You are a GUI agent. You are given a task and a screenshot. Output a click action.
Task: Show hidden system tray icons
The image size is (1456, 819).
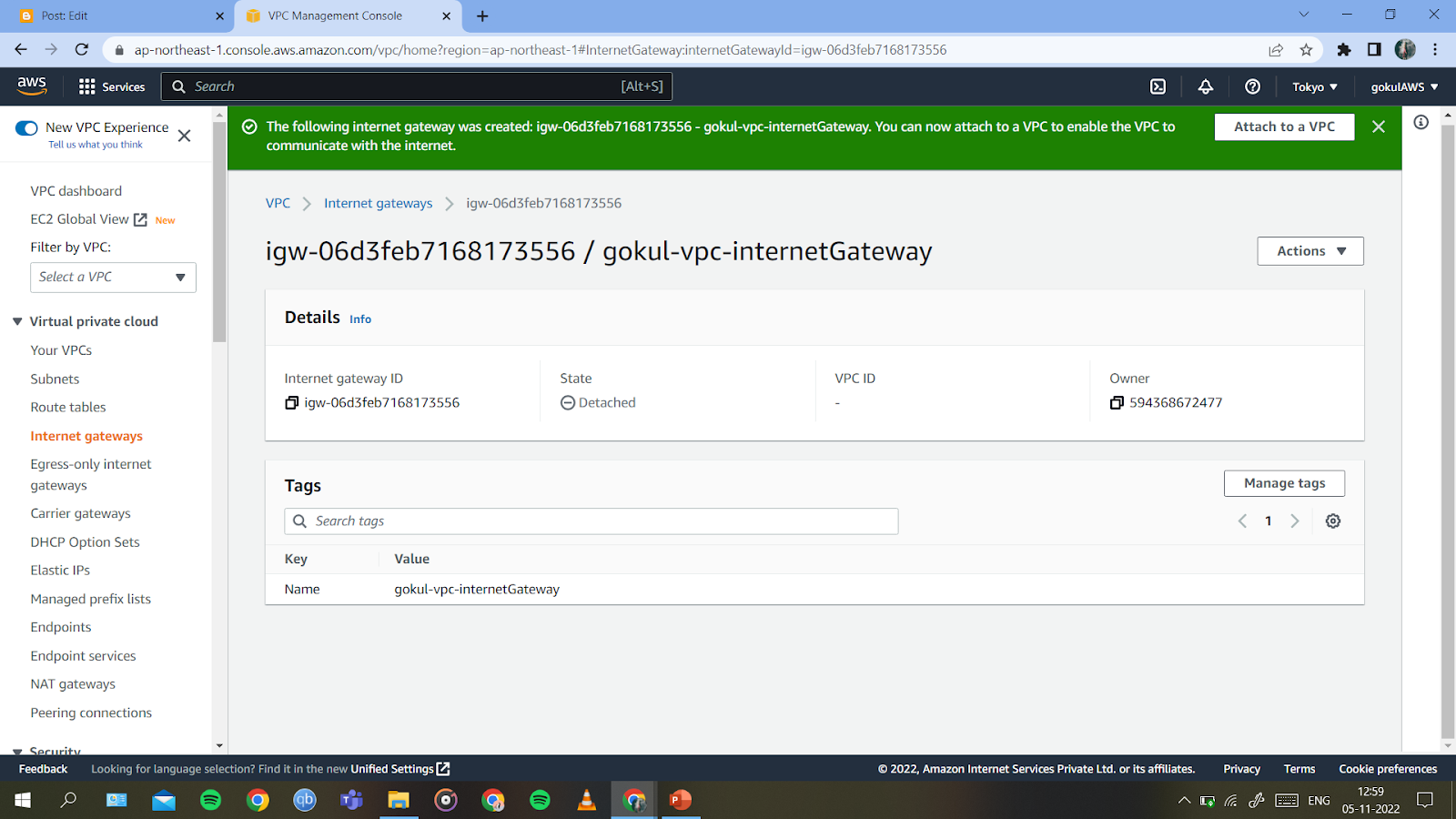point(1184,800)
